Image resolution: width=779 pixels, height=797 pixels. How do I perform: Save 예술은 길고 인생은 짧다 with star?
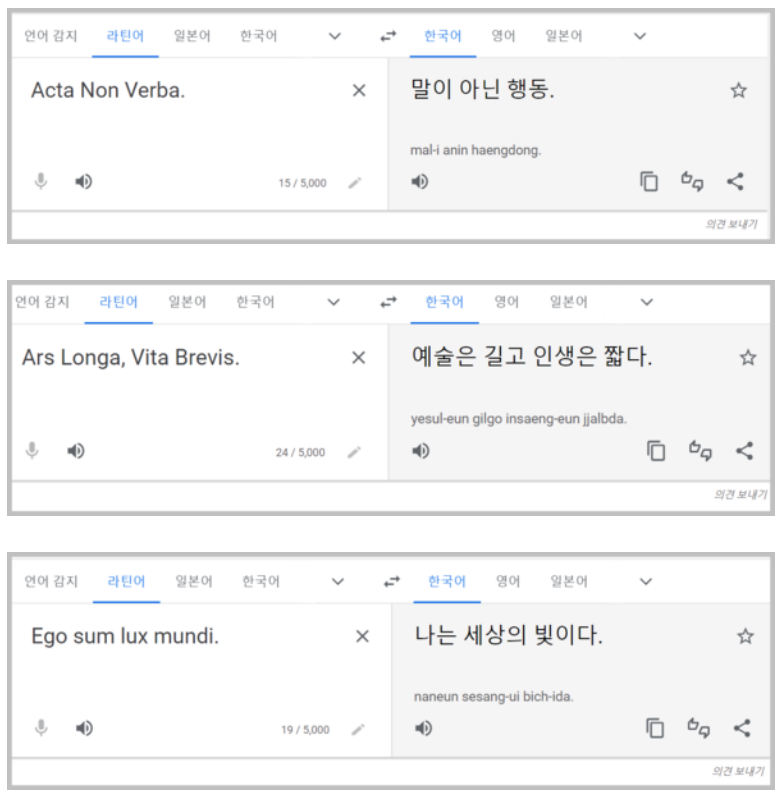point(747,357)
